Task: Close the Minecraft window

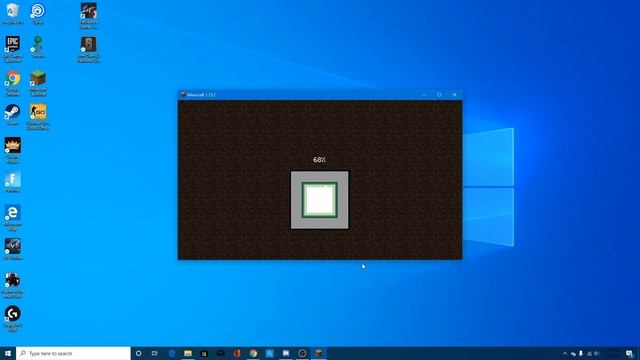Action: [x=455, y=95]
